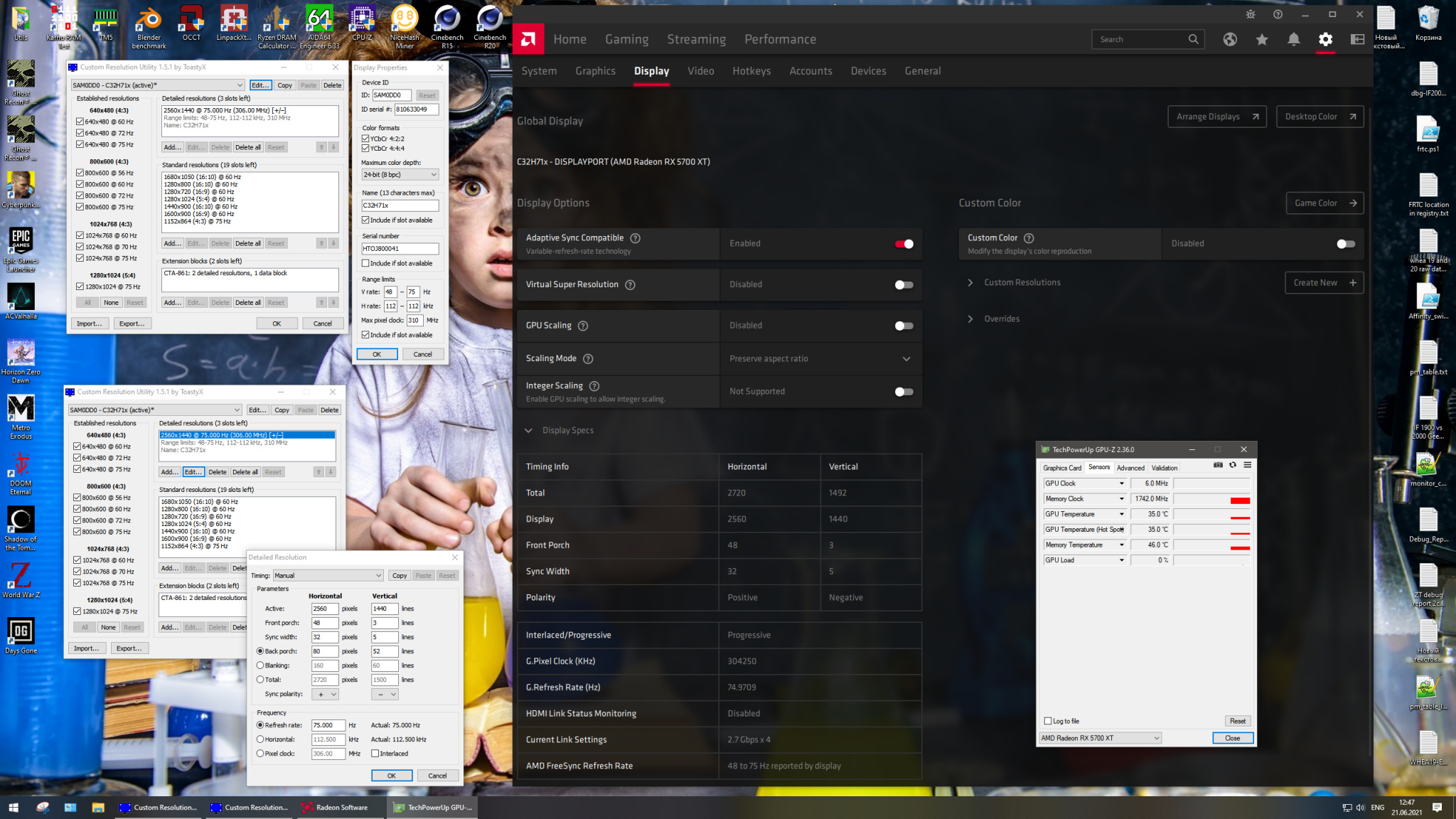Screen dimensions: 1456x819
Task: Open the GPU-Z hamburger menu icon
Action: [1247, 465]
